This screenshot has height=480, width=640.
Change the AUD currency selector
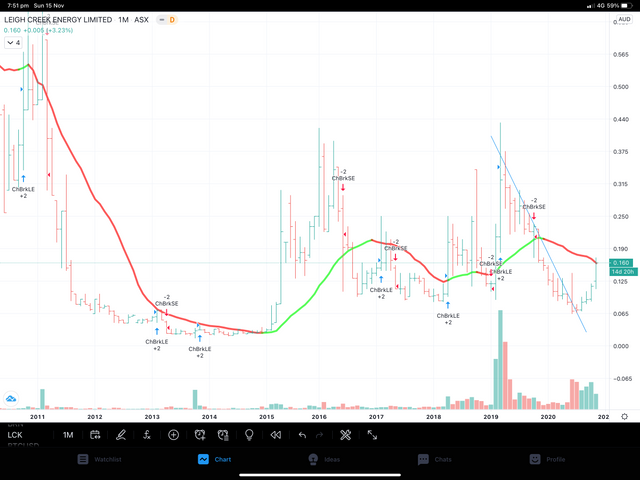[624, 19]
